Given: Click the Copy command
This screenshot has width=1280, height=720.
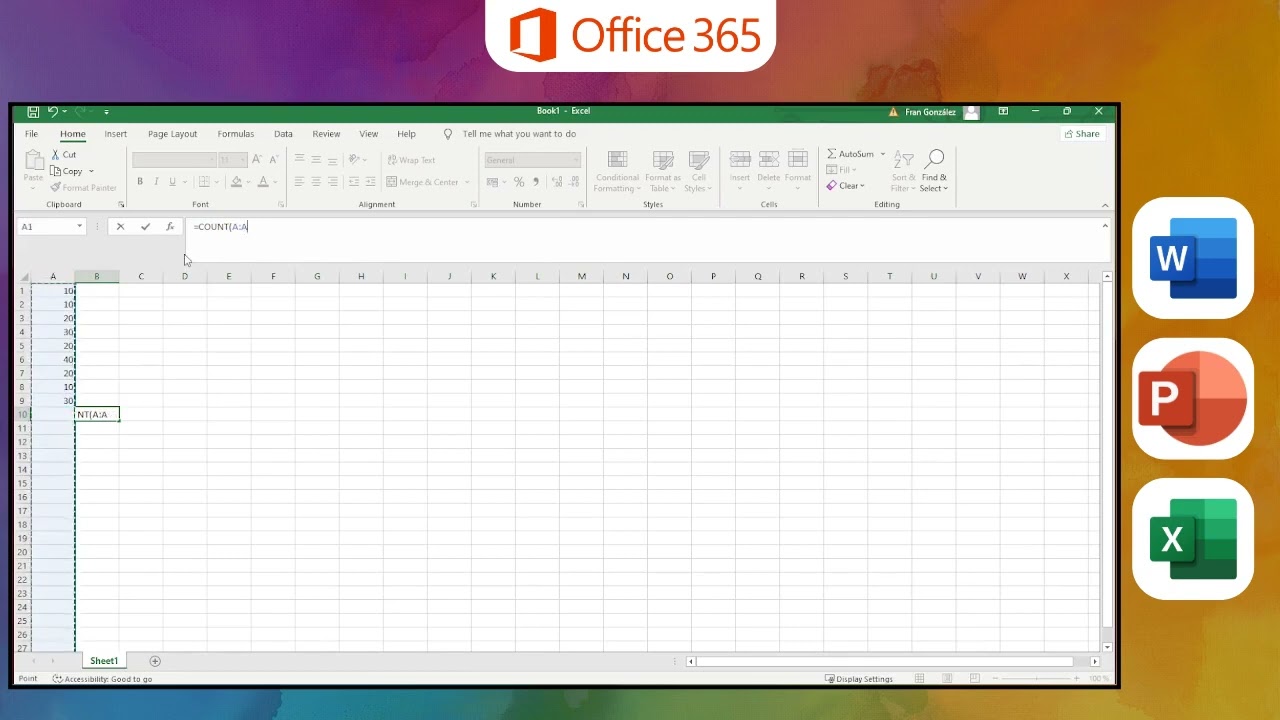Looking at the screenshot, I should point(67,171).
